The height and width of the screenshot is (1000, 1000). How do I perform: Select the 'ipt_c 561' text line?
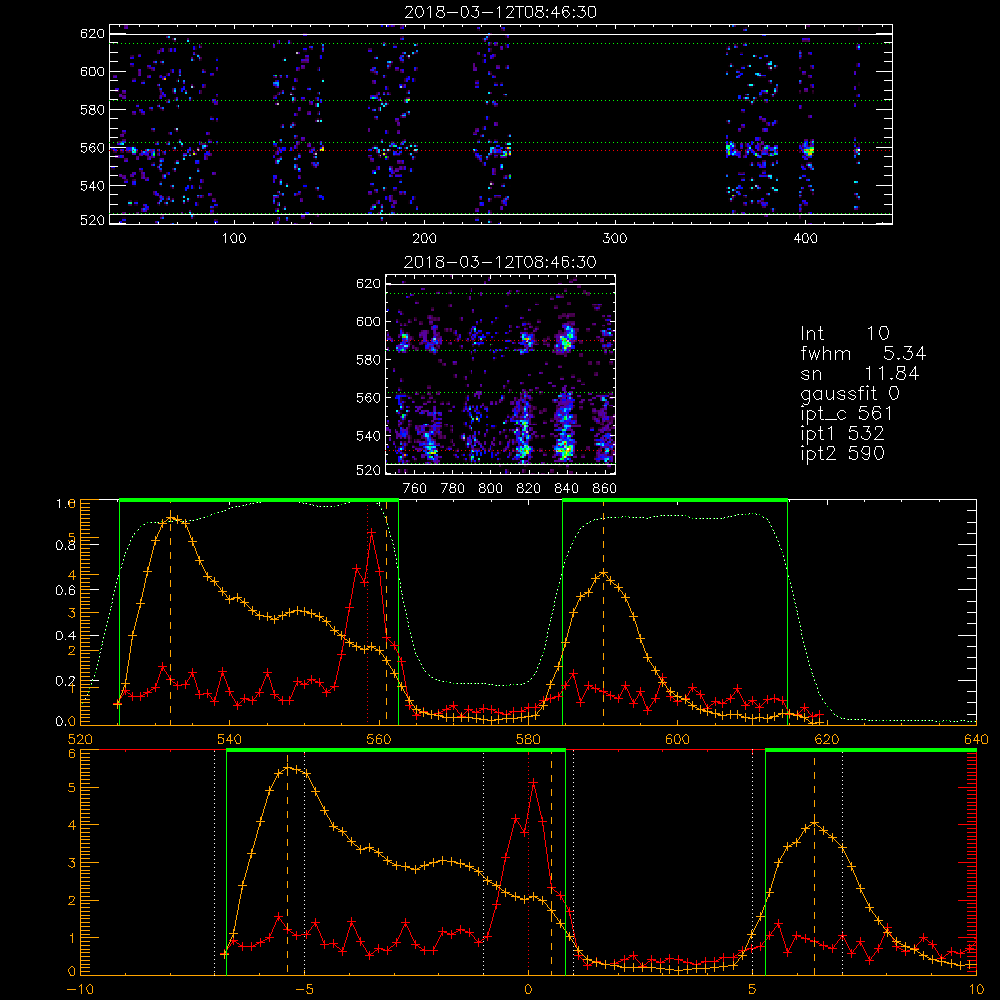tap(846, 413)
